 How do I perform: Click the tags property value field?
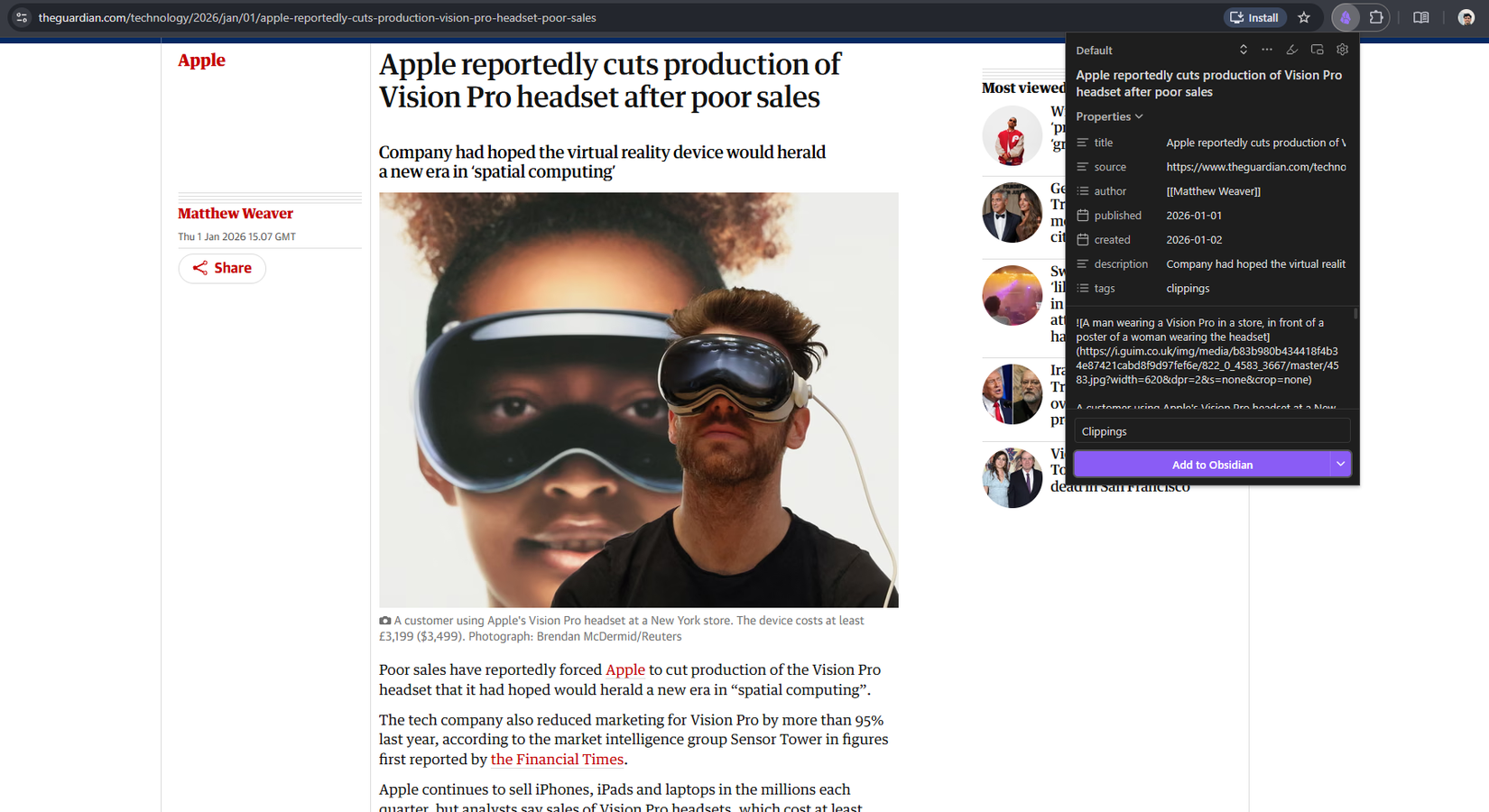(1254, 289)
